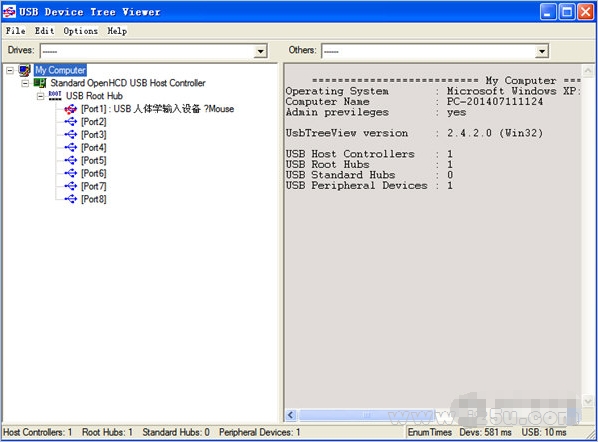Close the USB Device Tree Viewer window
The width and height of the screenshot is (598, 442).
[585, 12]
